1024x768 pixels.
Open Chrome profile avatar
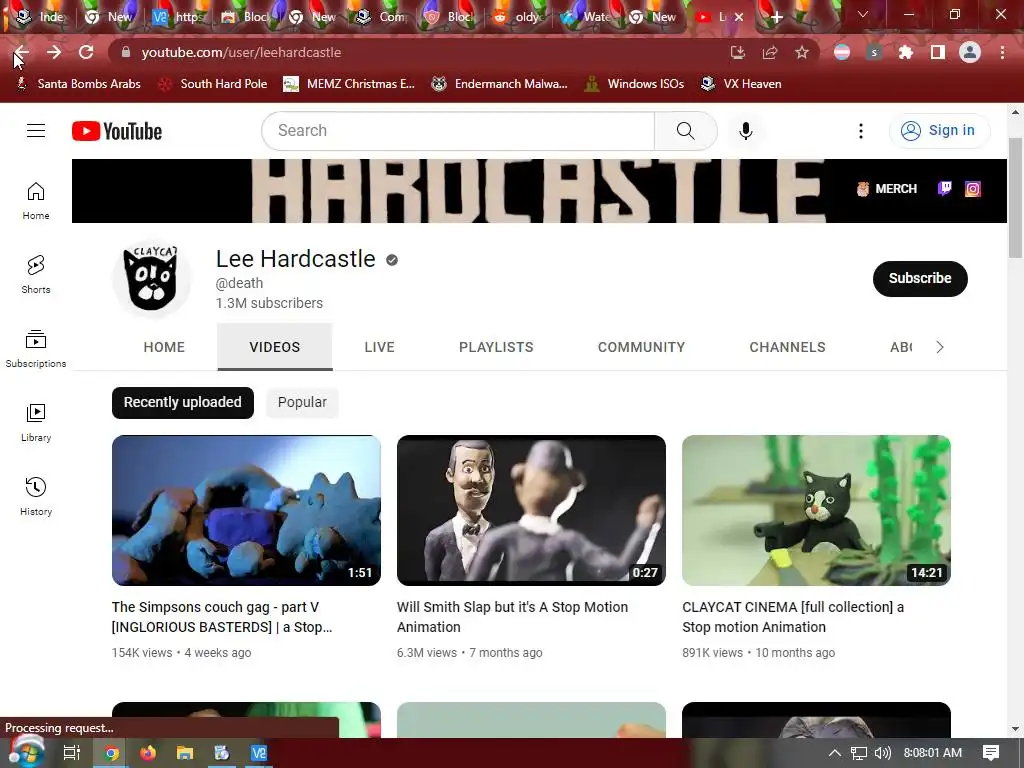(x=970, y=52)
